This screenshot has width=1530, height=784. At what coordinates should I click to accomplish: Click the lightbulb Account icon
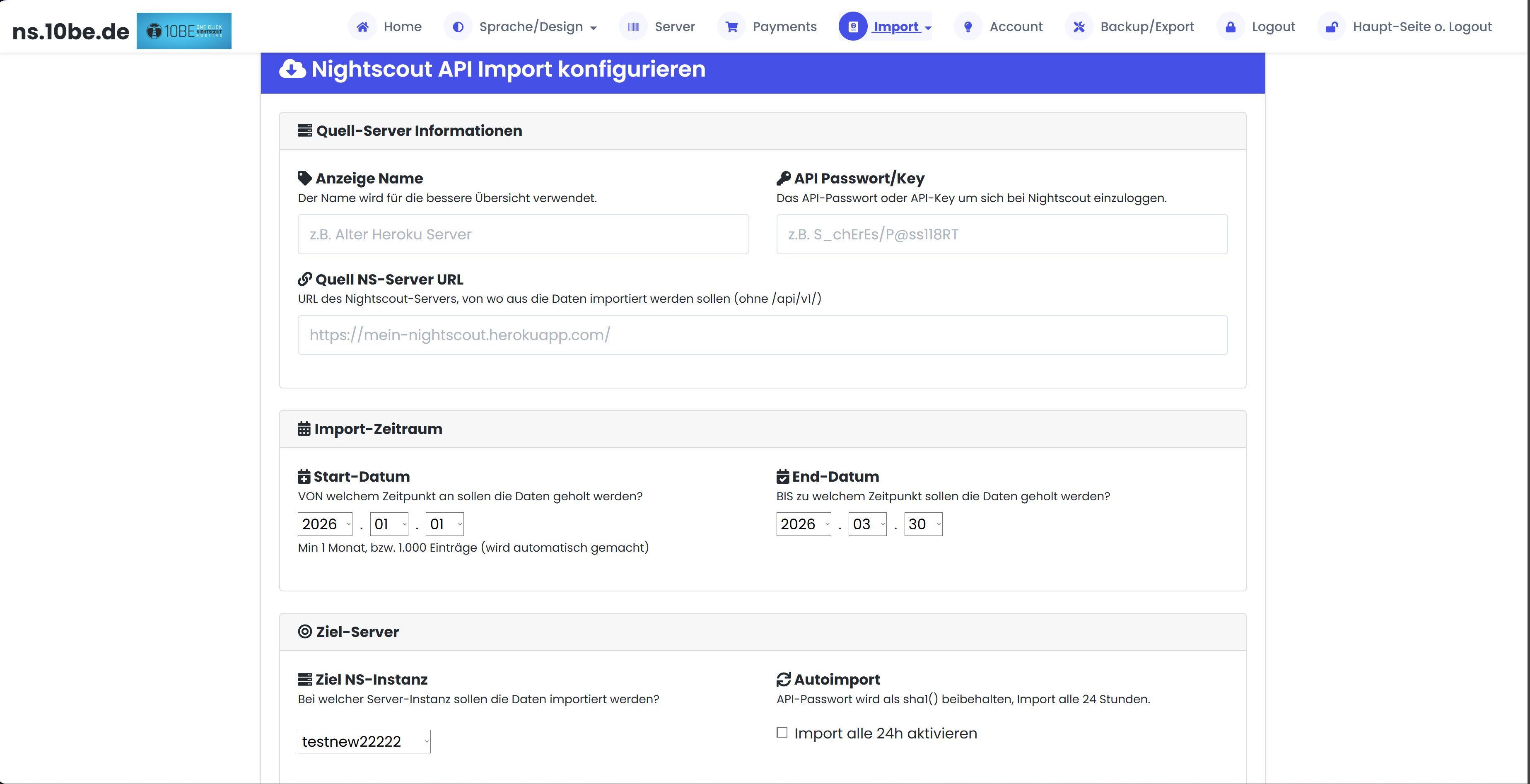click(x=968, y=26)
